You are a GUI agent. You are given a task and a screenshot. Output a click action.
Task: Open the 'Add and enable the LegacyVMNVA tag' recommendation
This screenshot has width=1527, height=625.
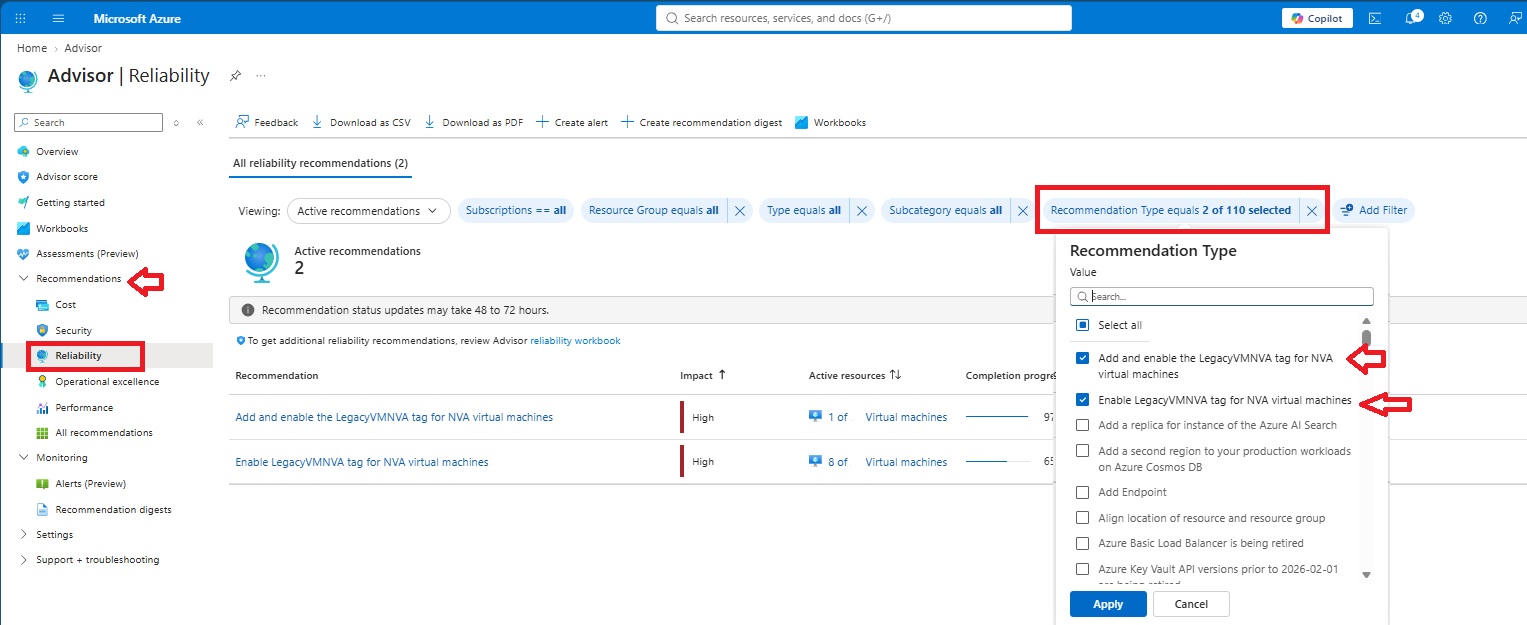coord(394,417)
